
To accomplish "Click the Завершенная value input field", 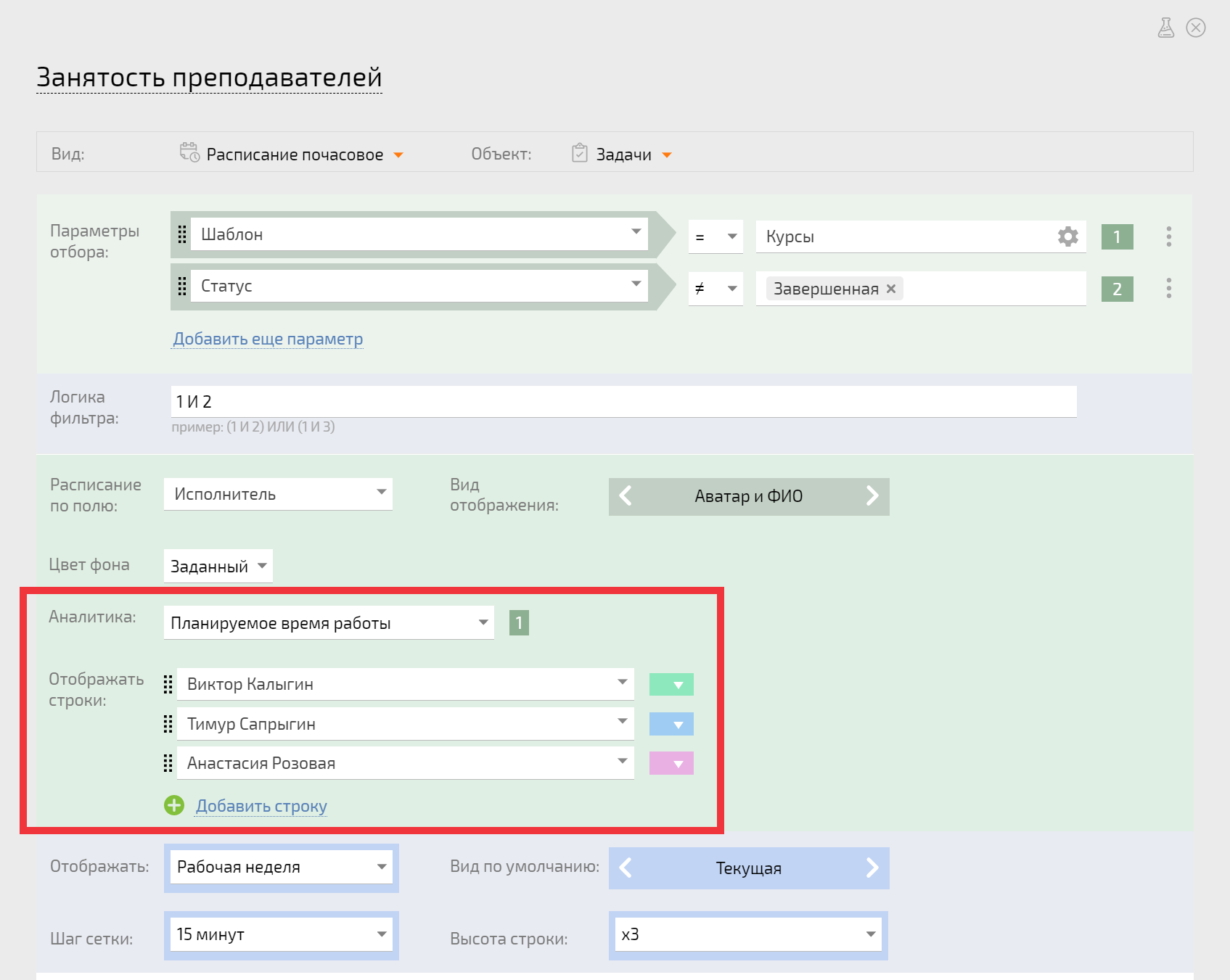I will (x=921, y=289).
